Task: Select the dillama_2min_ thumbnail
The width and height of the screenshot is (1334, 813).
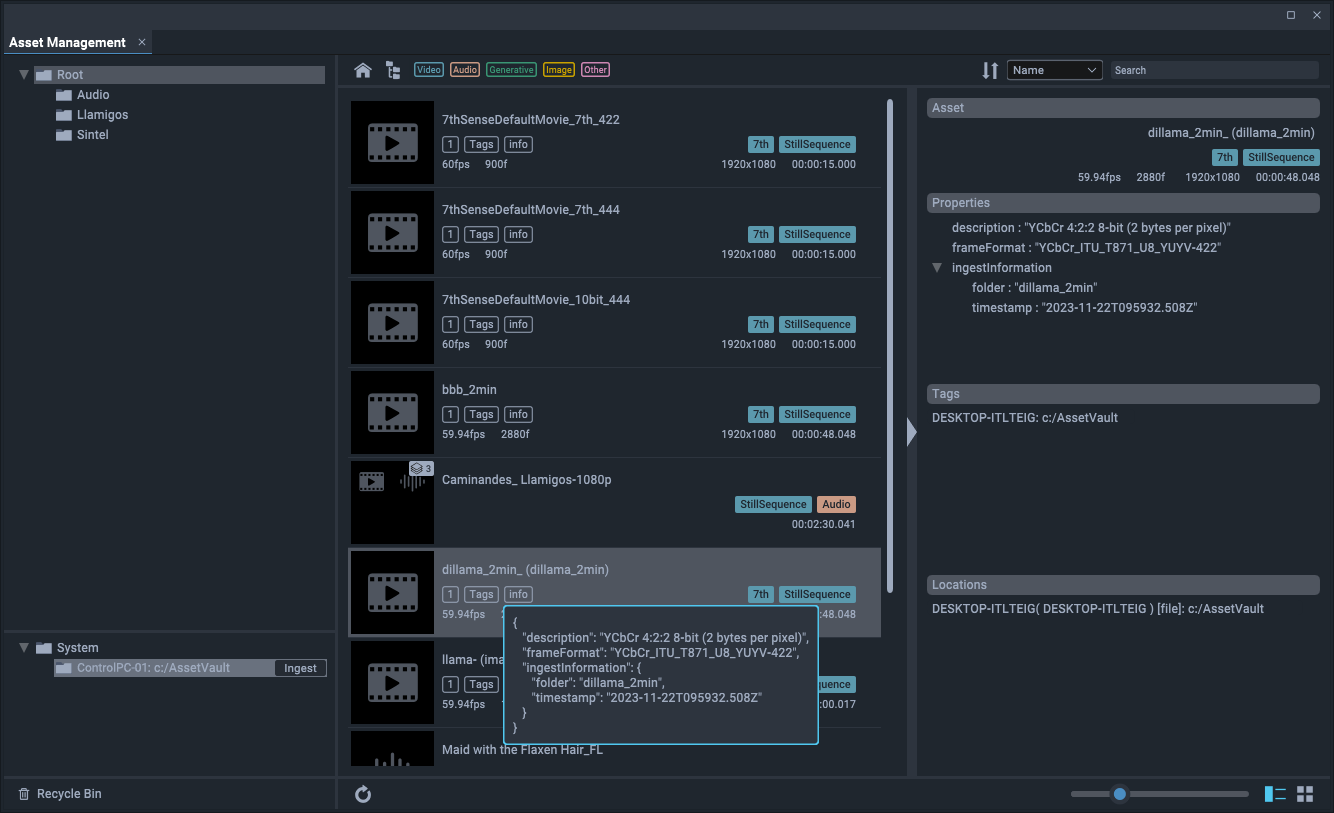Action: [x=392, y=592]
